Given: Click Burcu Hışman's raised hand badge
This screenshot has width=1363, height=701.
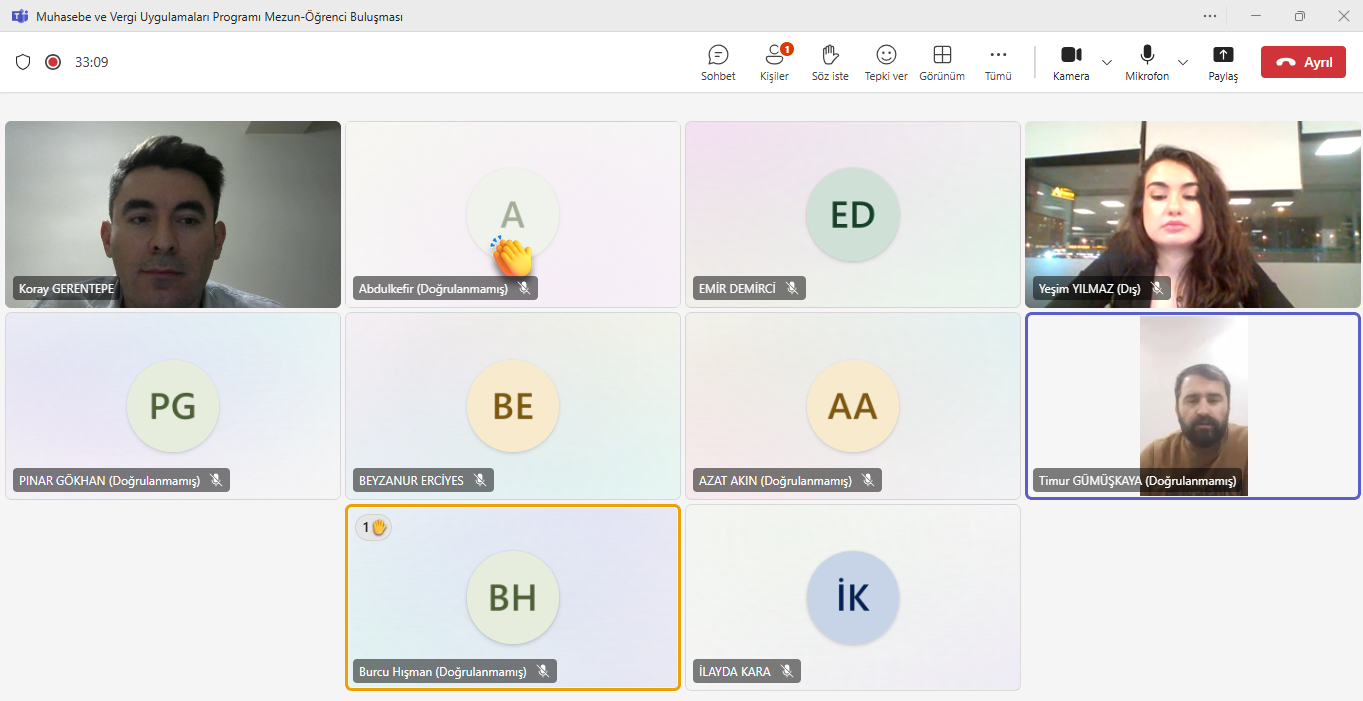Looking at the screenshot, I should click(374, 527).
